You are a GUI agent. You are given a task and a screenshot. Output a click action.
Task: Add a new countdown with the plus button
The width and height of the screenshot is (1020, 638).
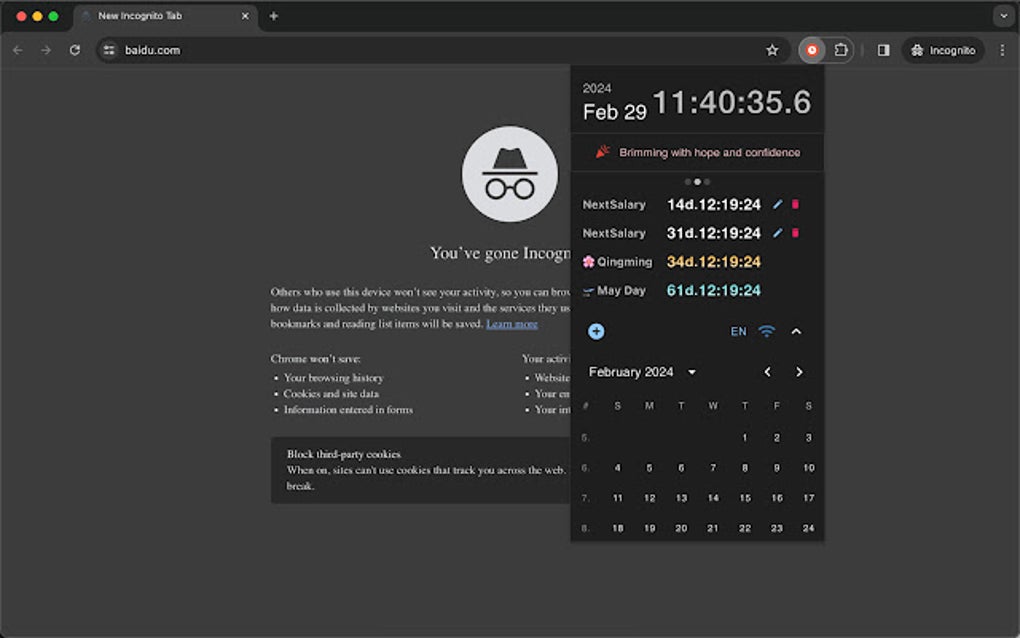coord(595,331)
